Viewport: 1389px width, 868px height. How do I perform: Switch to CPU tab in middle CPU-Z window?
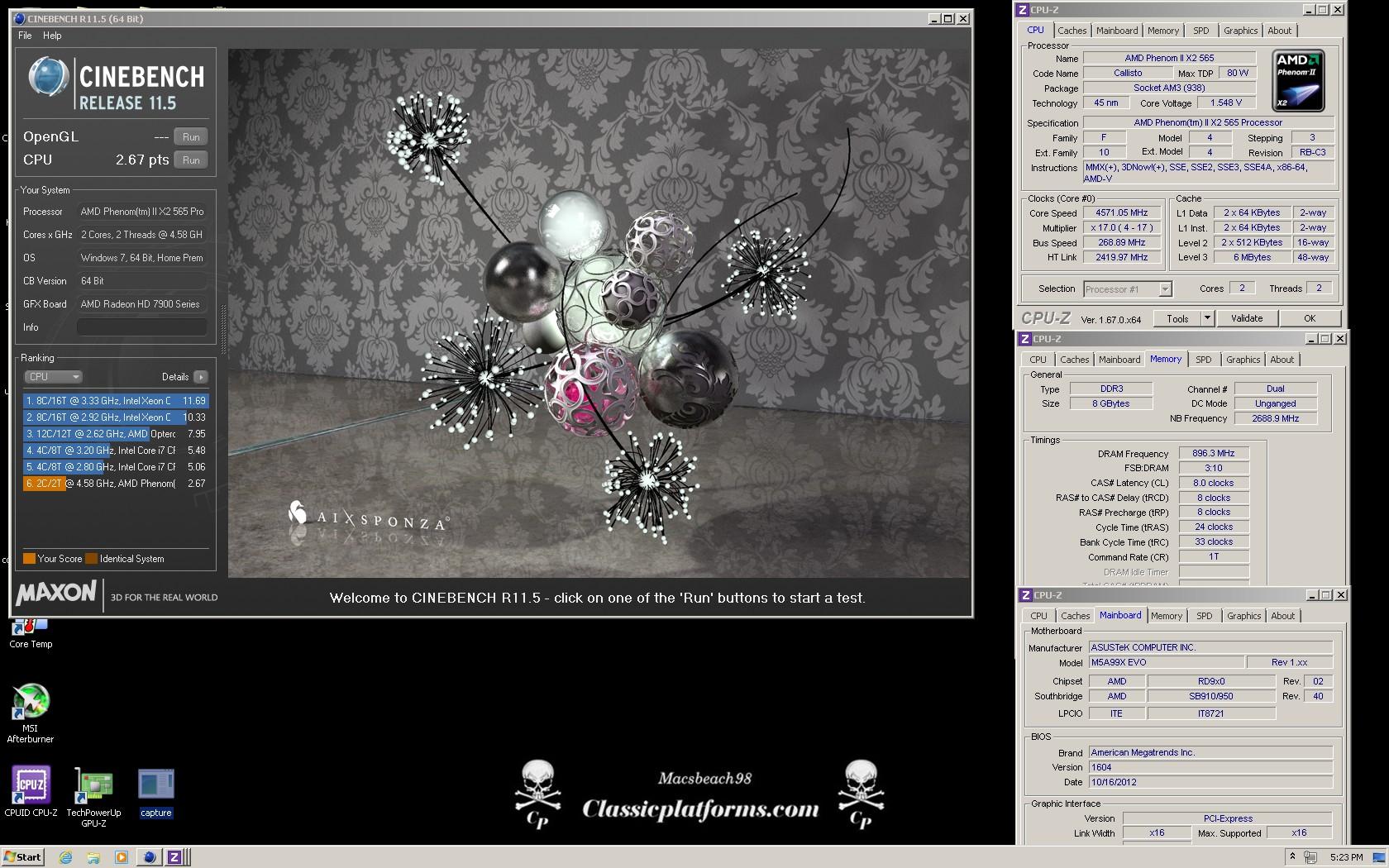click(1038, 360)
